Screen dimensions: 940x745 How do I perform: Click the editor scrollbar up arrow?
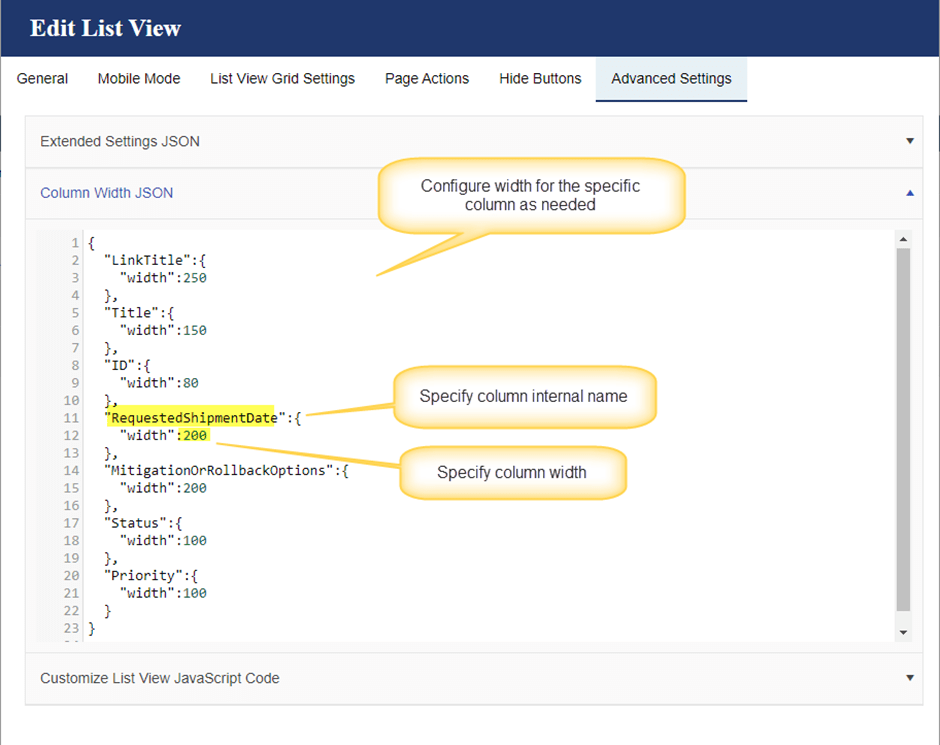[904, 240]
